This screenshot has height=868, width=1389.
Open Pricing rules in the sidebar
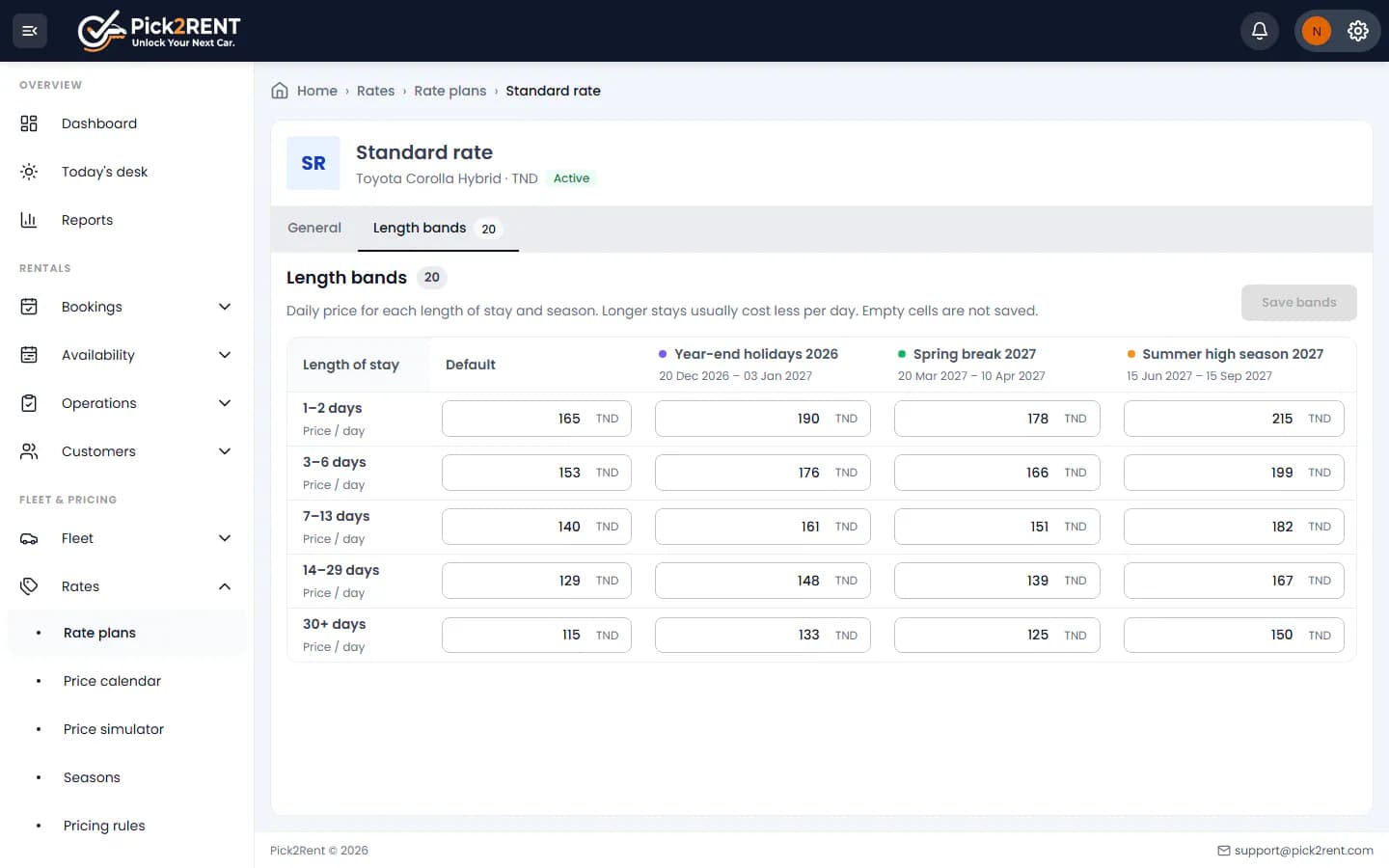pyautogui.click(x=104, y=826)
